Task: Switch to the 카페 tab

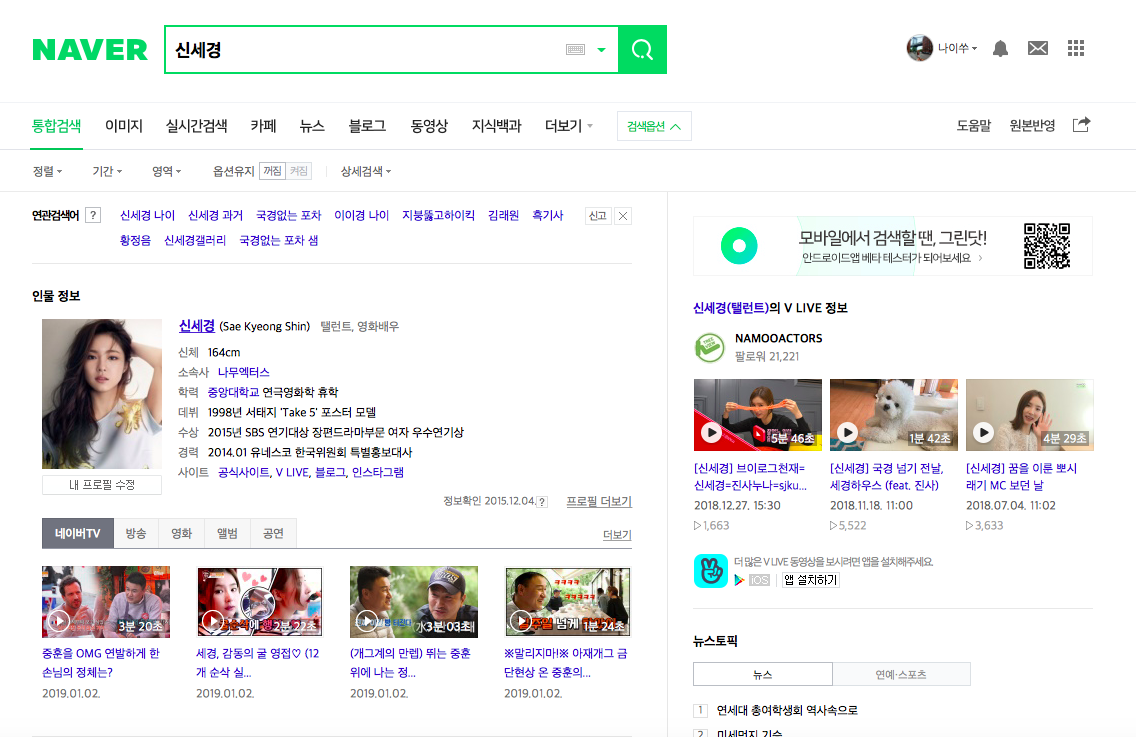Action: pyautogui.click(x=264, y=126)
